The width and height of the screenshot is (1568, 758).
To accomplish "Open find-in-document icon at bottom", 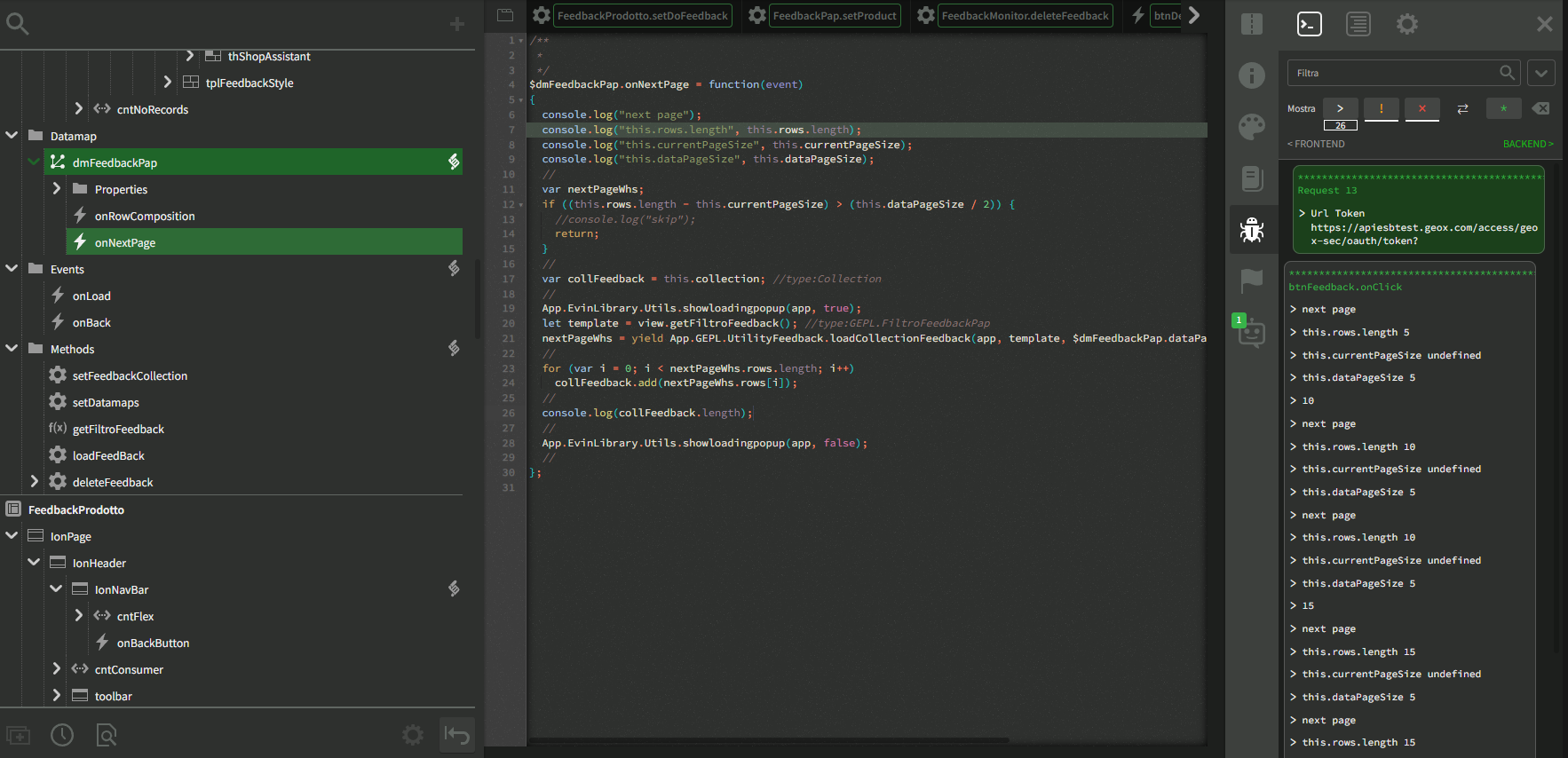I will pos(106,735).
